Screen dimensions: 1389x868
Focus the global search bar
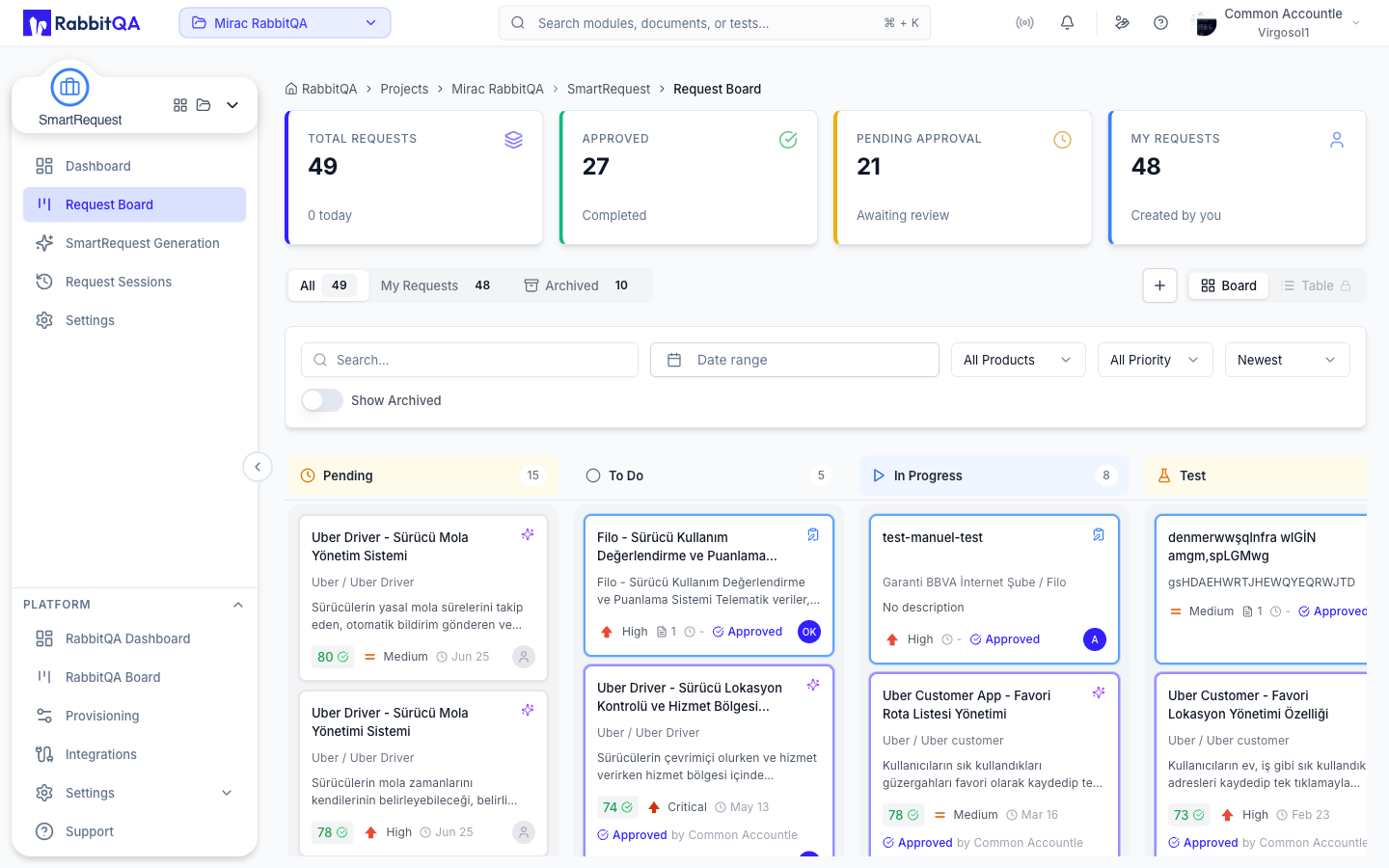[715, 23]
